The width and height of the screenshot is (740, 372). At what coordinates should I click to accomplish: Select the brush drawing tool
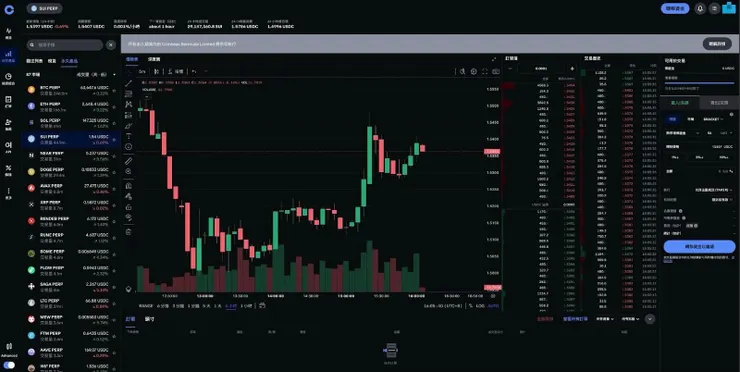point(128,126)
